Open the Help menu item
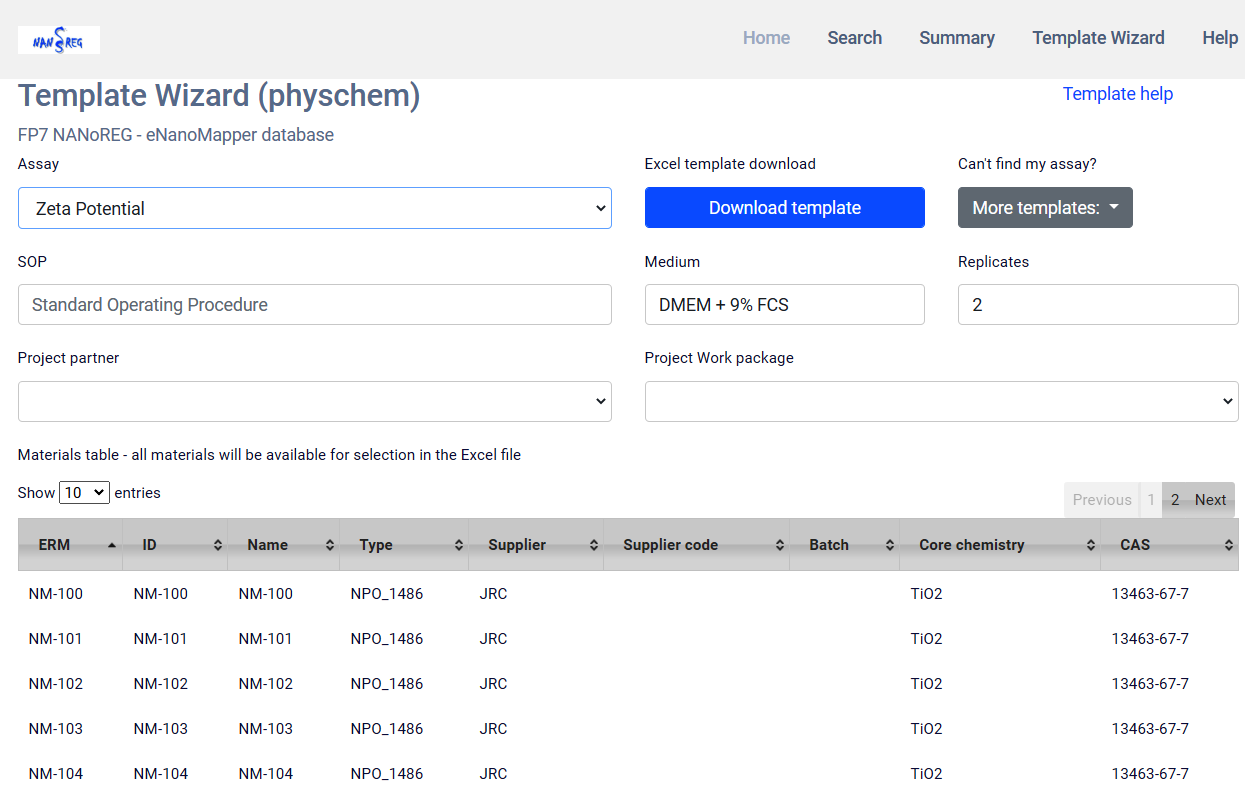 pos(1220,38)
